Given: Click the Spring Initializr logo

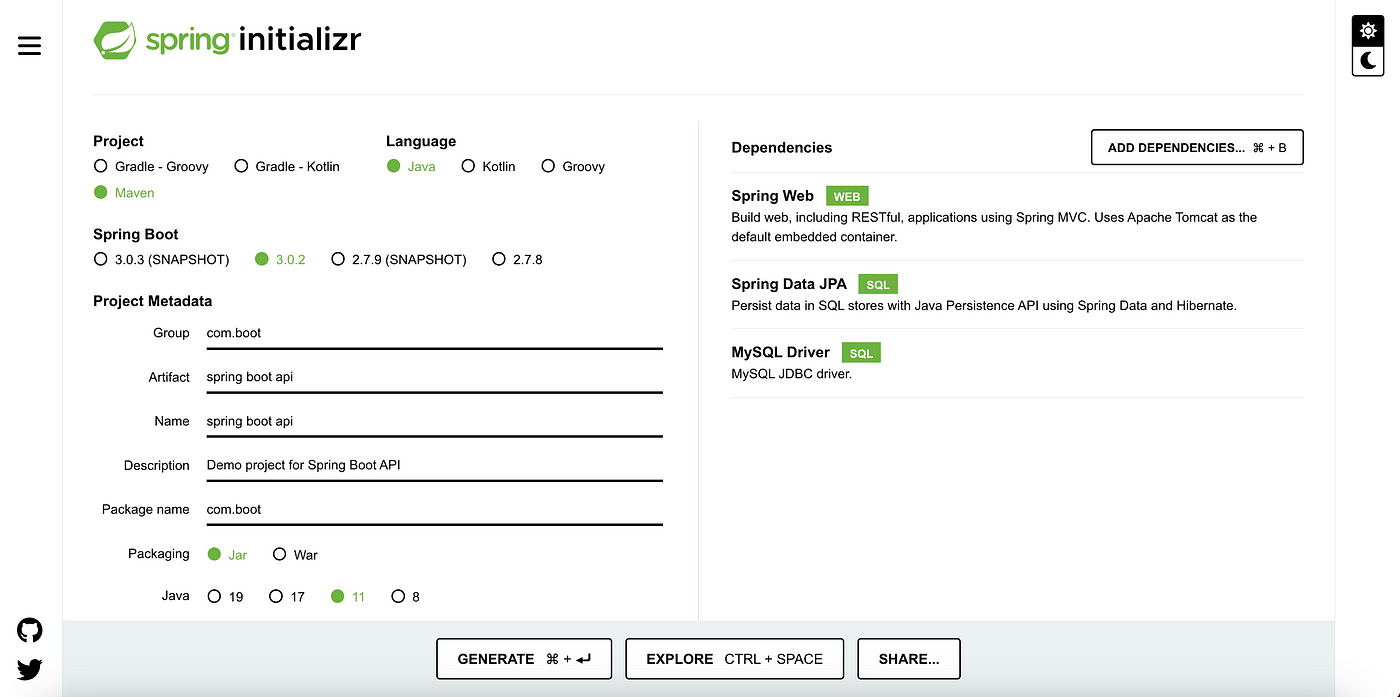Looking at the screenshot, I should 227,40.
